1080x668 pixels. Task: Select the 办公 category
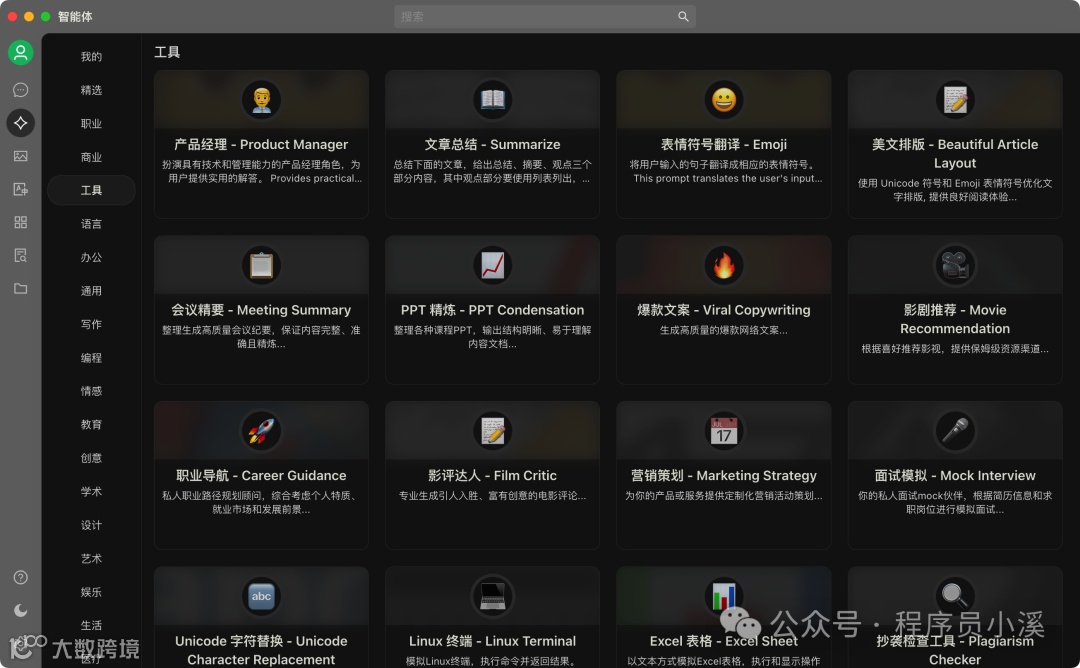[x=91, y=257]
